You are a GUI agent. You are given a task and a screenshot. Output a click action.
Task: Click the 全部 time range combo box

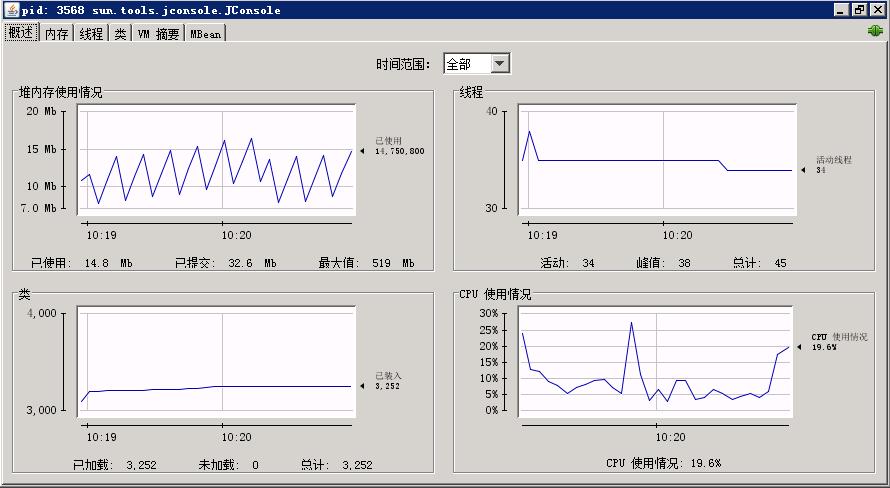pos(466,64)
